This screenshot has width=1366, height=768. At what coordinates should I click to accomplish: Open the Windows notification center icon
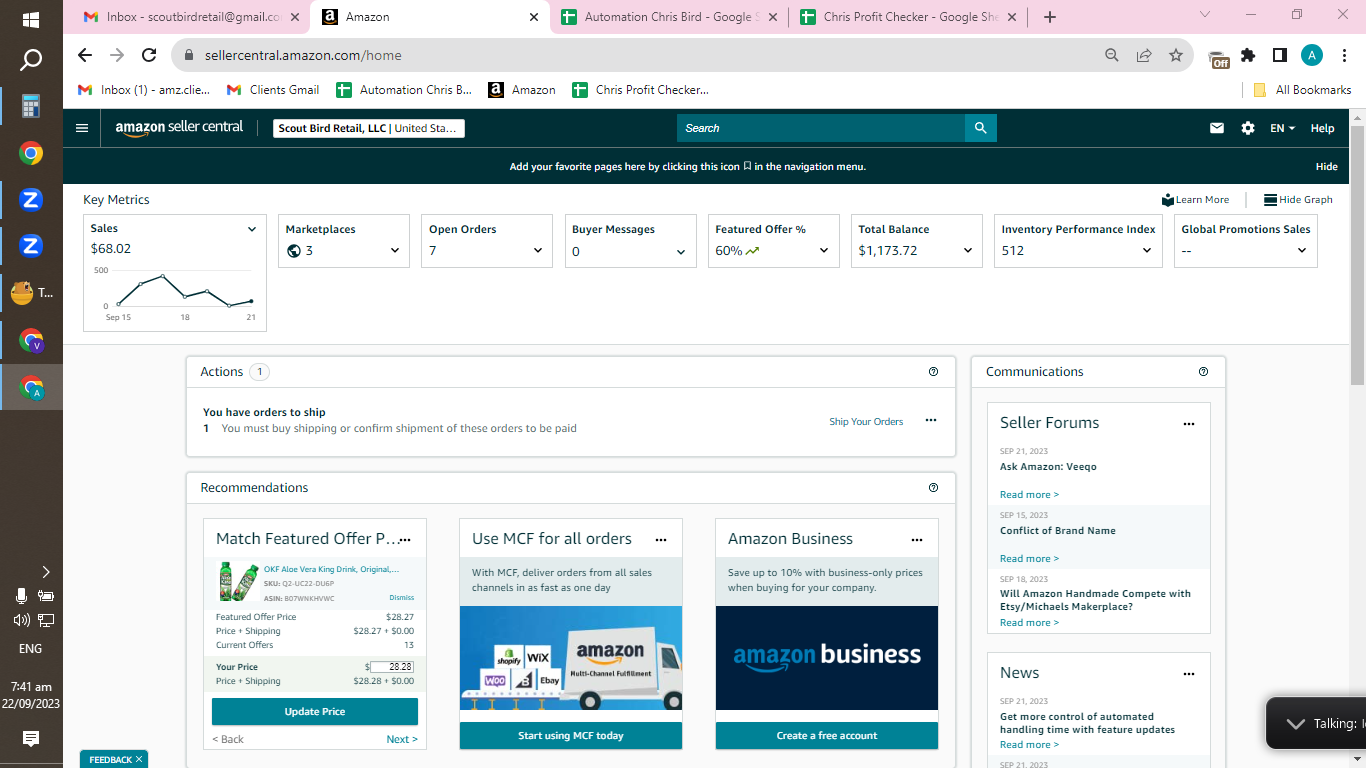click(x=31, y=739)
